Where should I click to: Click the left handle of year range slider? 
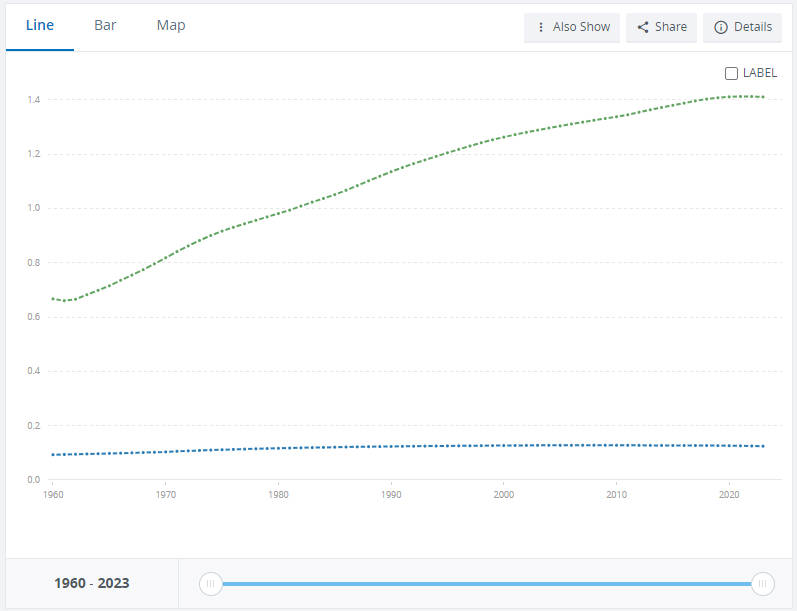pos(210,584)
